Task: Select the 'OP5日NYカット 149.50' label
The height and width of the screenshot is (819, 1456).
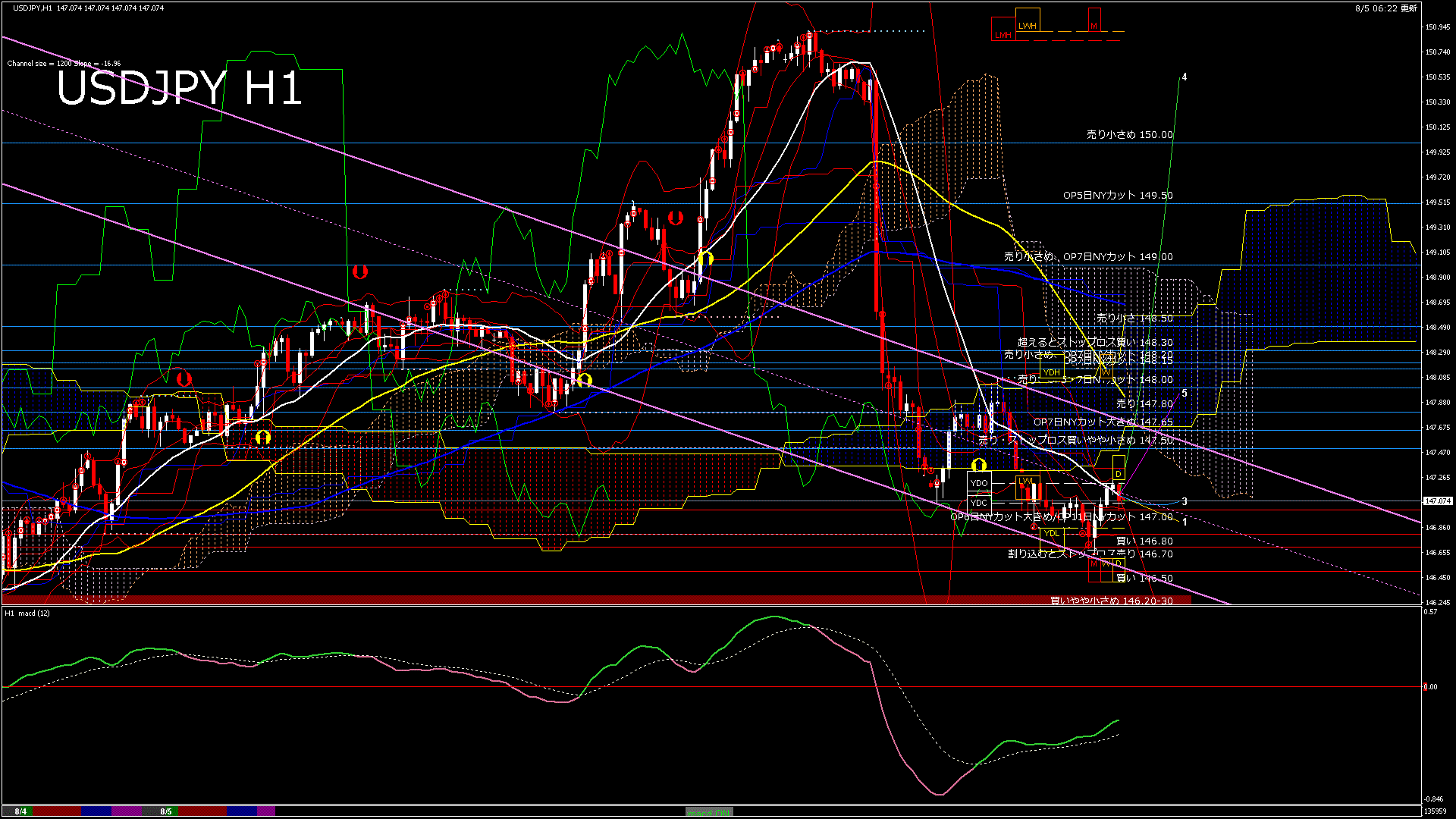Action: click(1118, 195)
